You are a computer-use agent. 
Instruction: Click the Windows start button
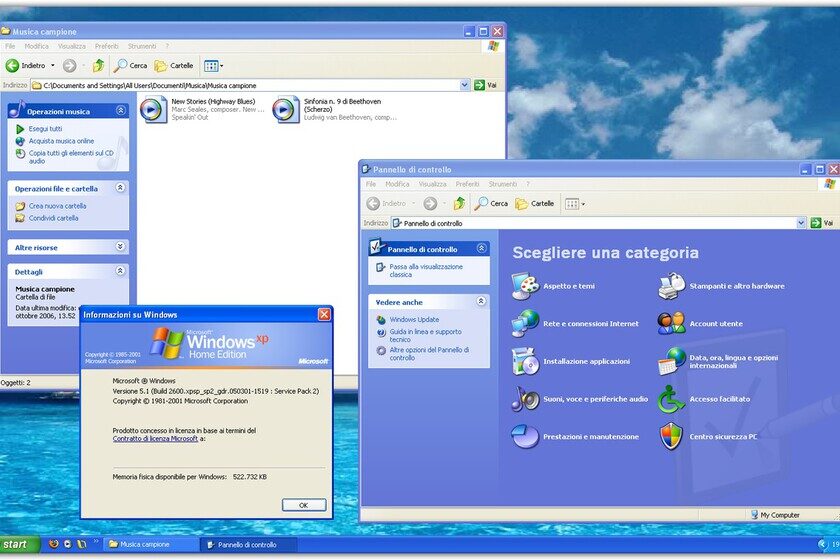tap(19, 544)
